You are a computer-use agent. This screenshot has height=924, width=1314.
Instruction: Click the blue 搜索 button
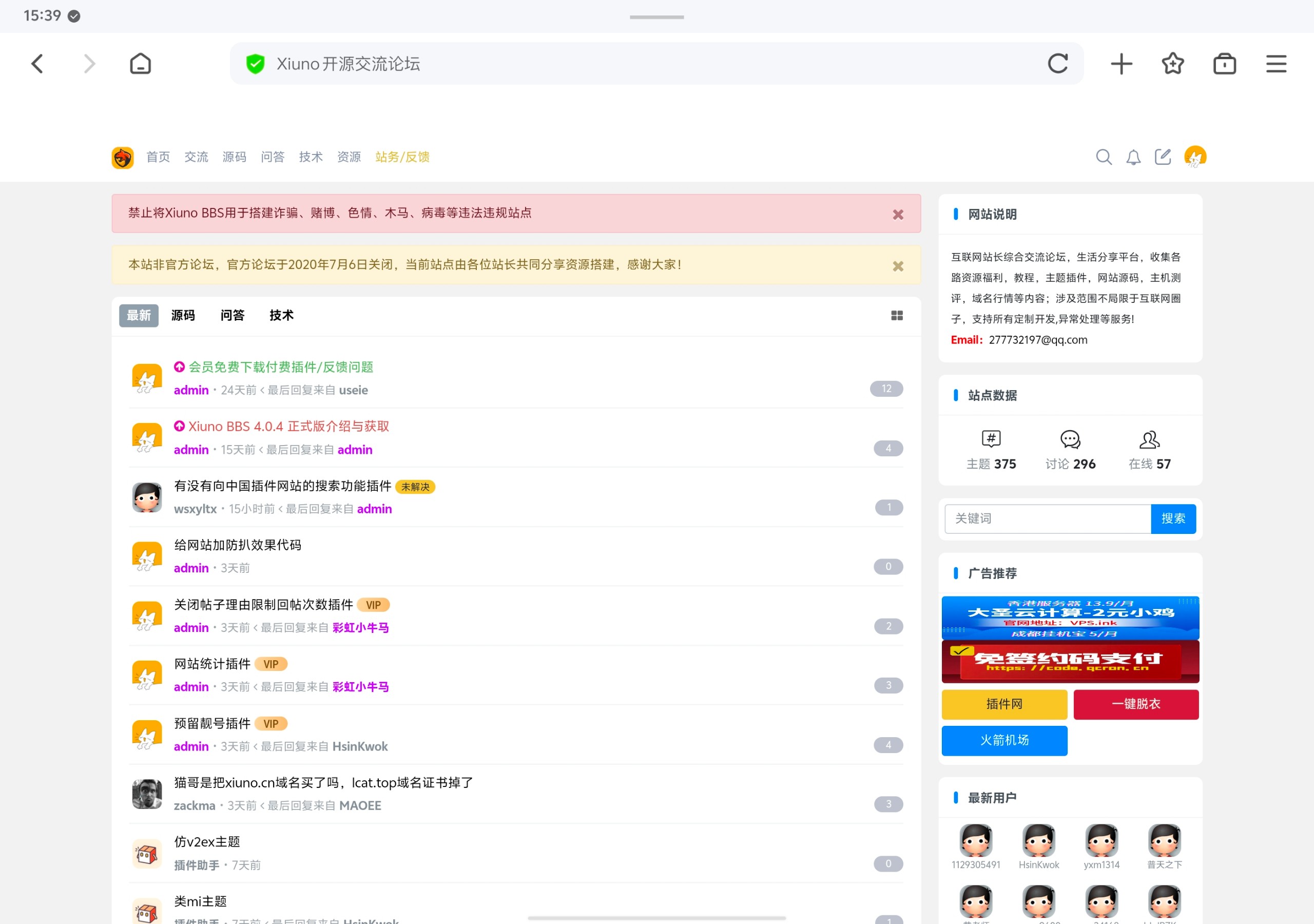(x=1173, y=518)
